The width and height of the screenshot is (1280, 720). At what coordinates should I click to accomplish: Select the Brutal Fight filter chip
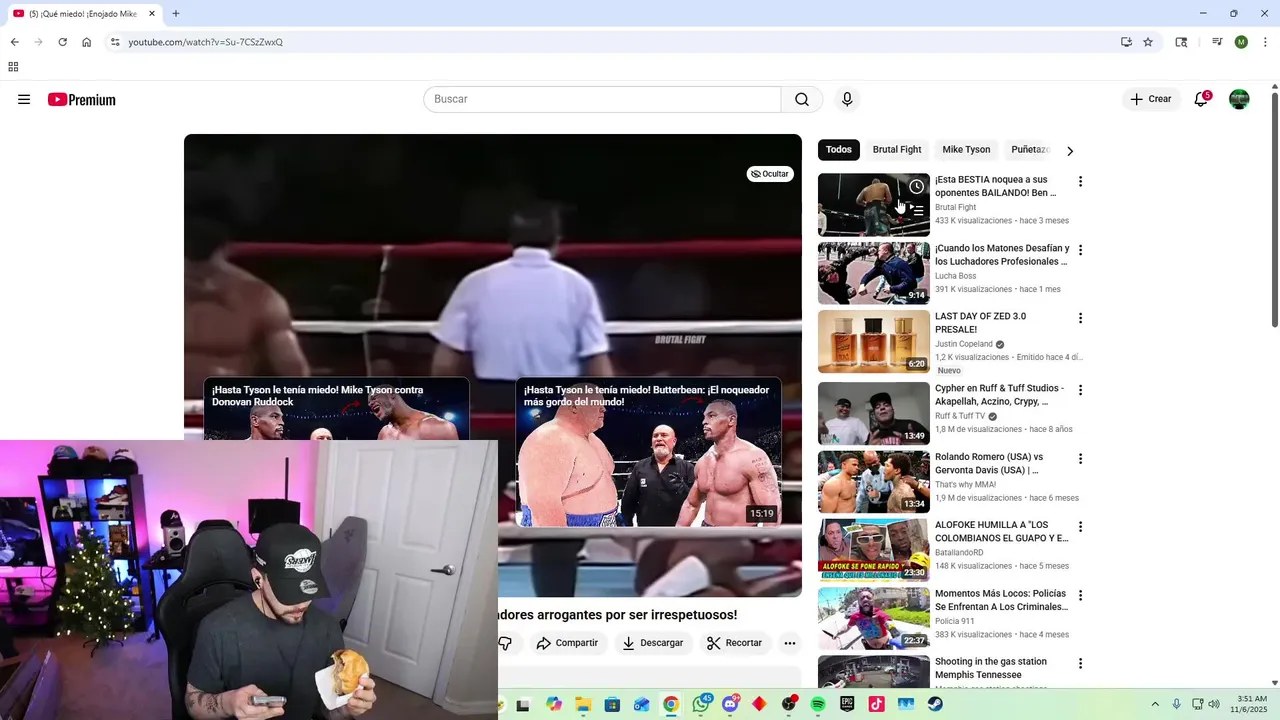897,150
